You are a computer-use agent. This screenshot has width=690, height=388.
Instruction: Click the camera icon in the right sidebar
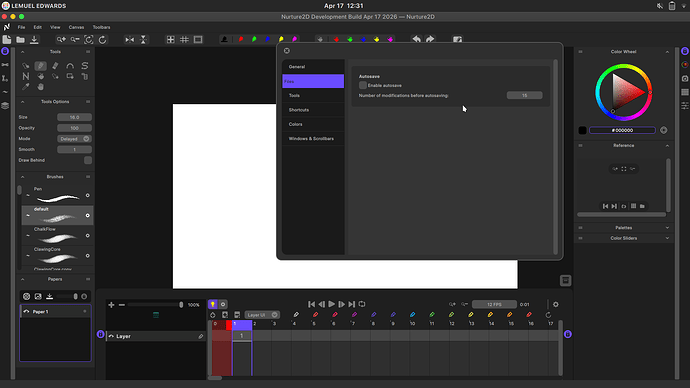click(685, 78)
